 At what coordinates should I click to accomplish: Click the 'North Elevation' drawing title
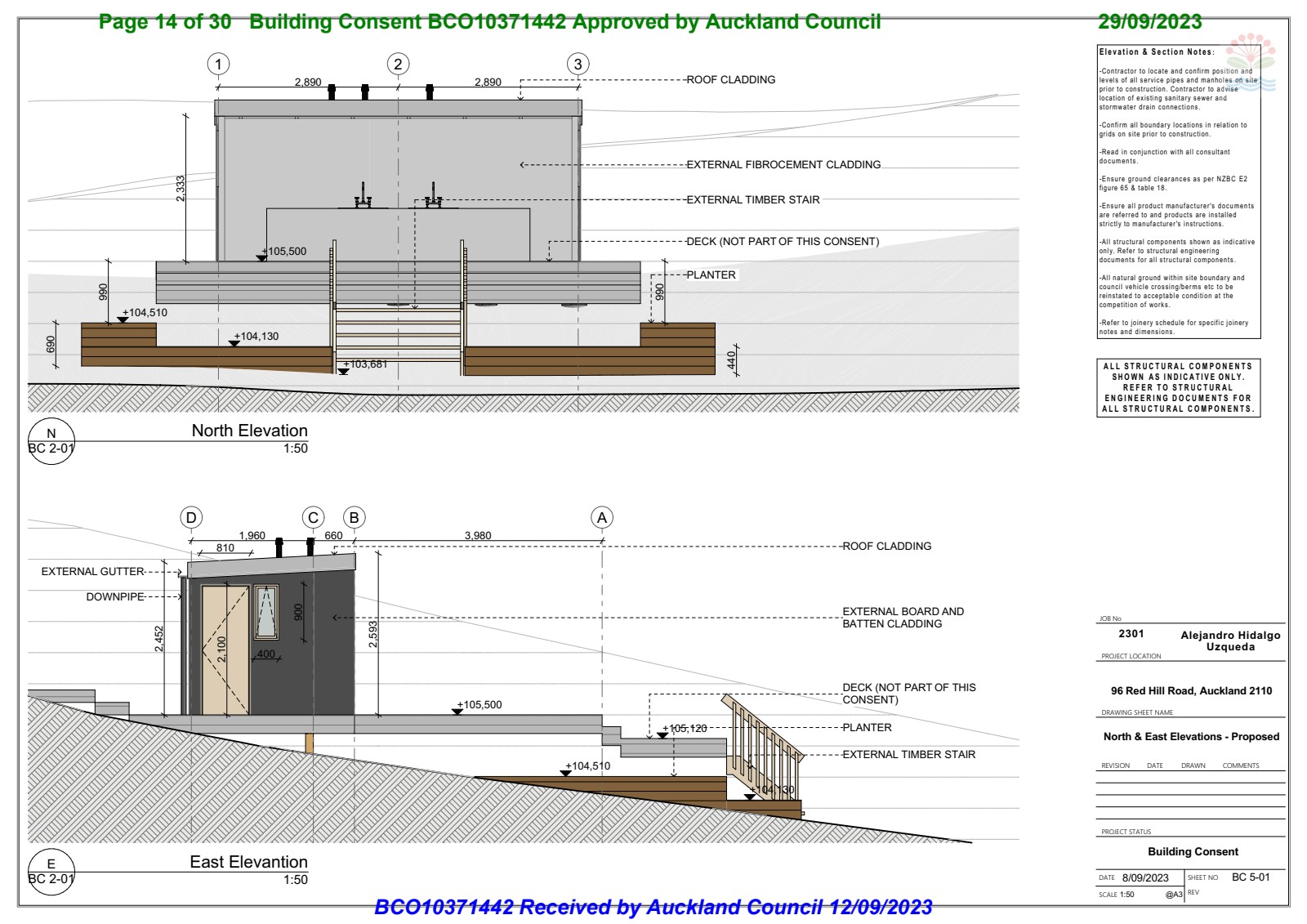(250, 431)
